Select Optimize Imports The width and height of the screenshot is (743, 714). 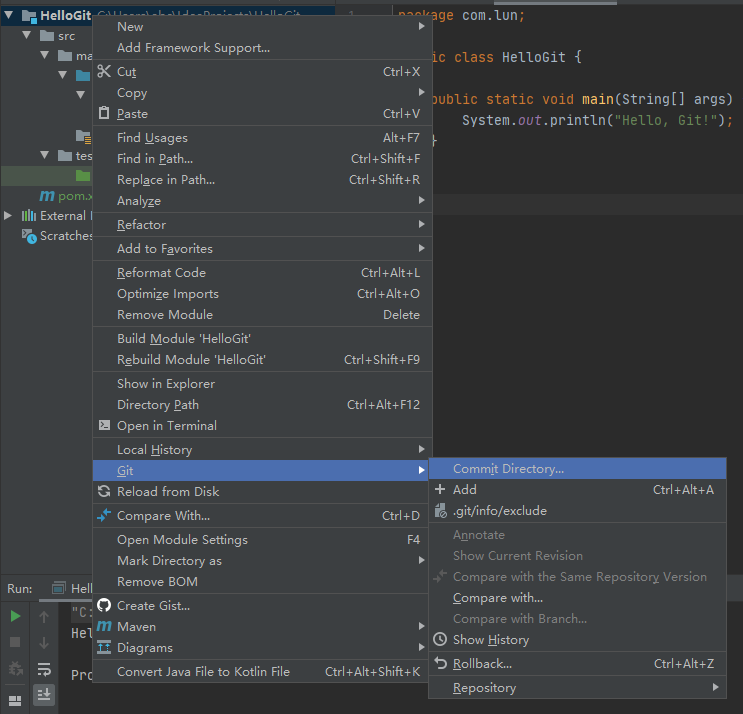[262, 293]
